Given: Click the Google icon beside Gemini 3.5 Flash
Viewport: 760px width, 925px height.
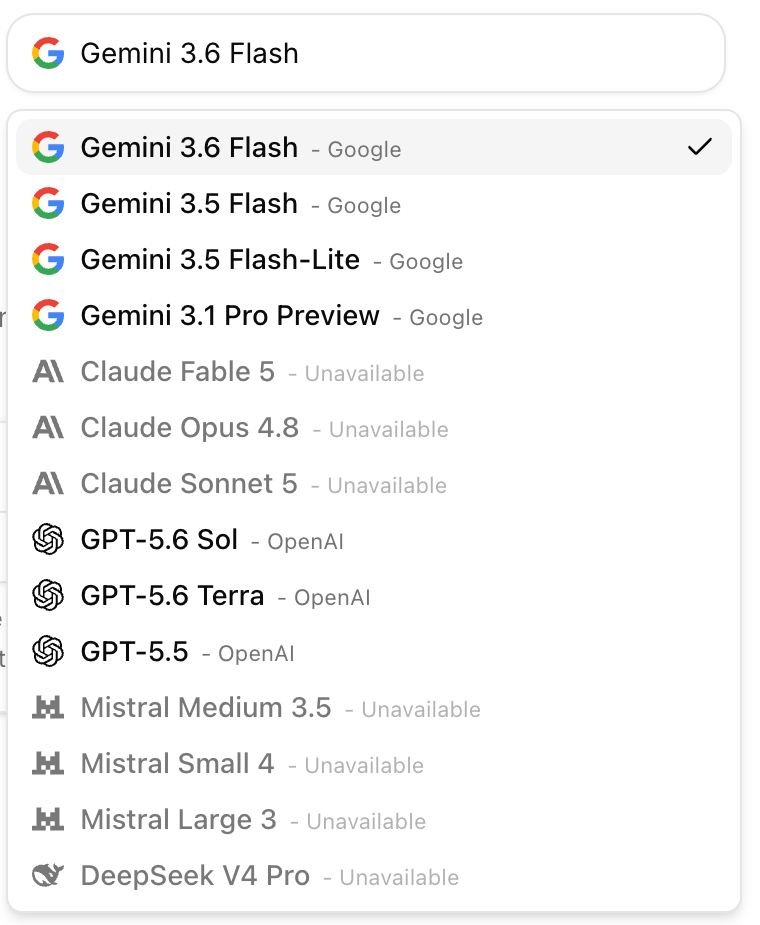Looking at the screenshot, I should (x=48, y=204).
